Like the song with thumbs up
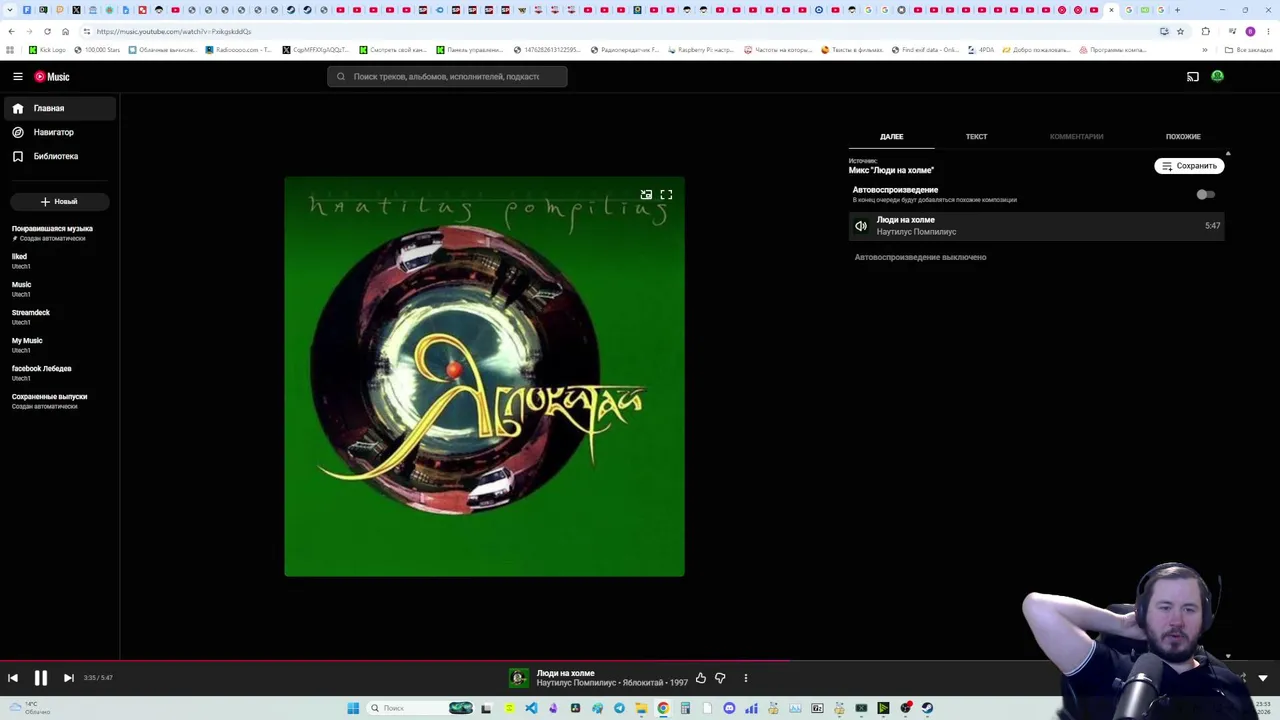Image resolution: width=1280 pixels, height=720 pixels. click(x=701, y=678)
